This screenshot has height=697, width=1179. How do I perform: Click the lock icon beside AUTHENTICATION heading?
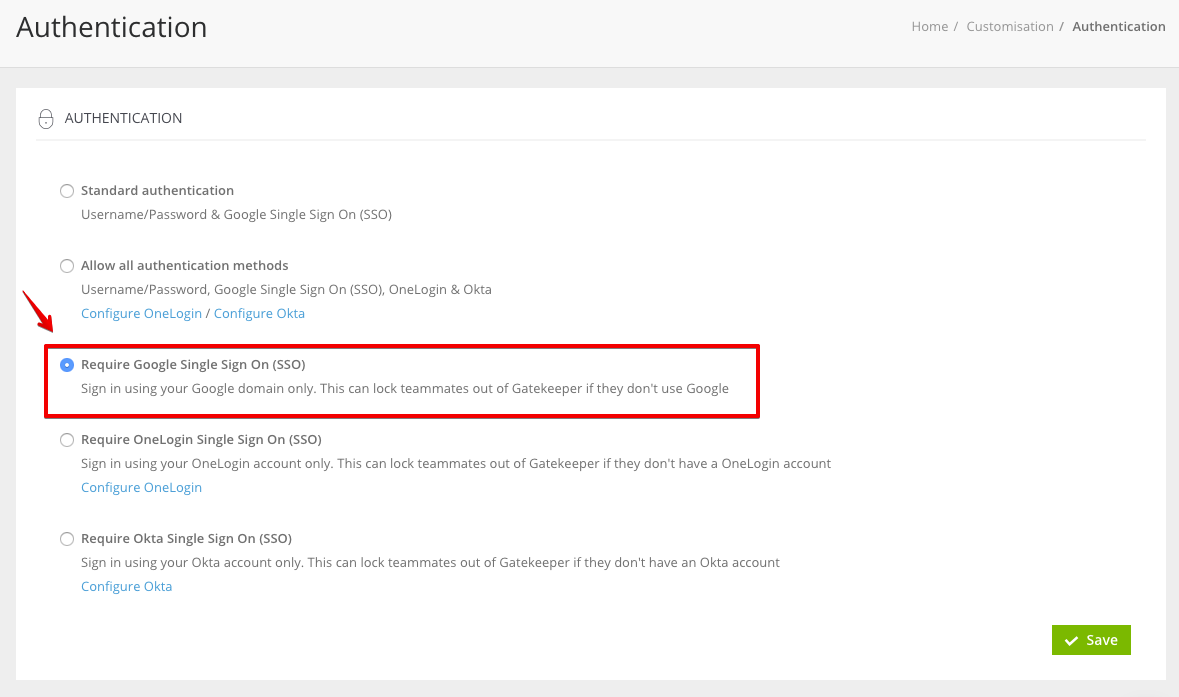click(x=46, y=119)
